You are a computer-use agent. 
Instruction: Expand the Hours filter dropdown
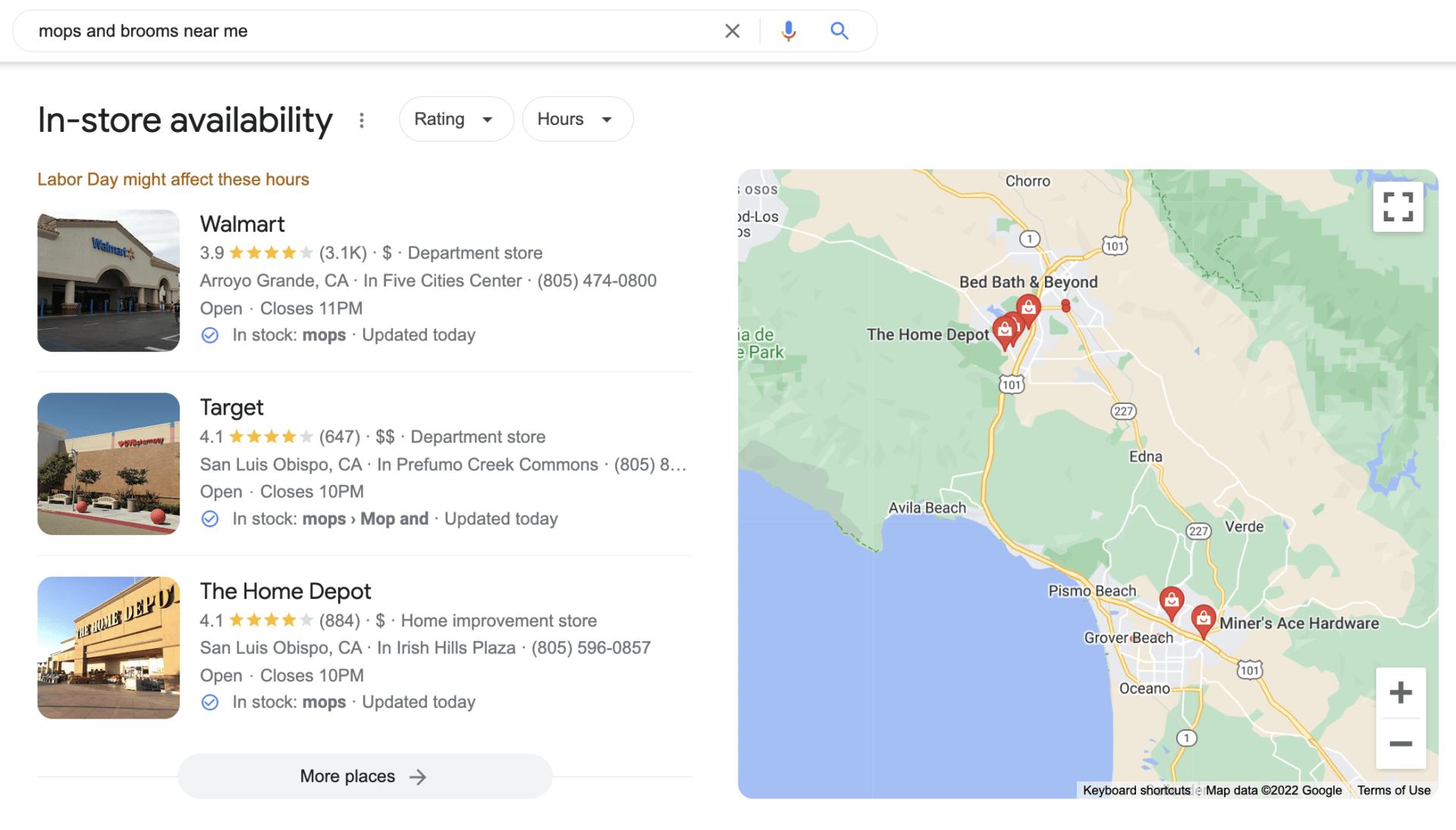coord(577,119)
